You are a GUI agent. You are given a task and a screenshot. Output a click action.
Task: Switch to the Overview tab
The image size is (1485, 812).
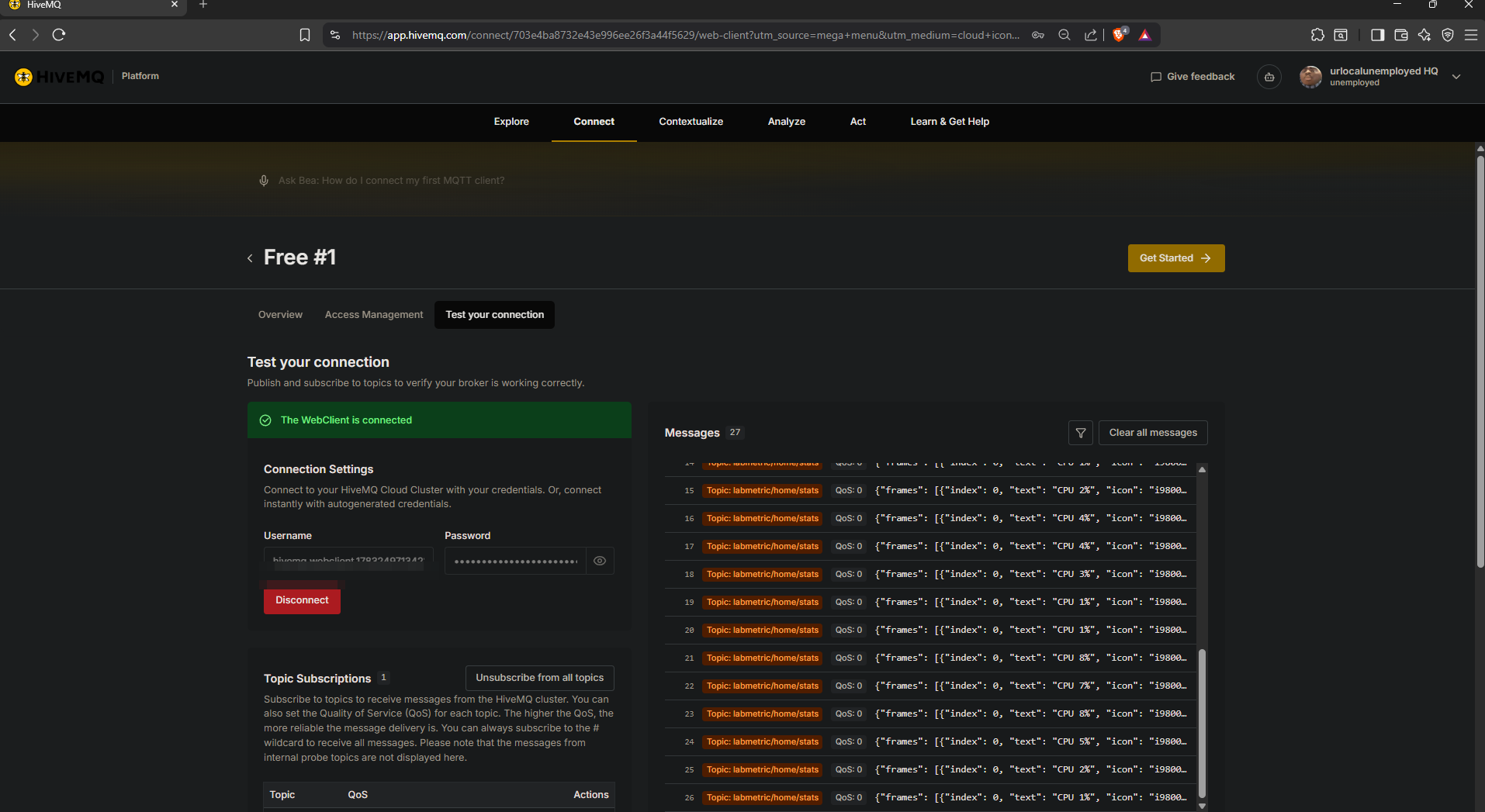[280, 315]
